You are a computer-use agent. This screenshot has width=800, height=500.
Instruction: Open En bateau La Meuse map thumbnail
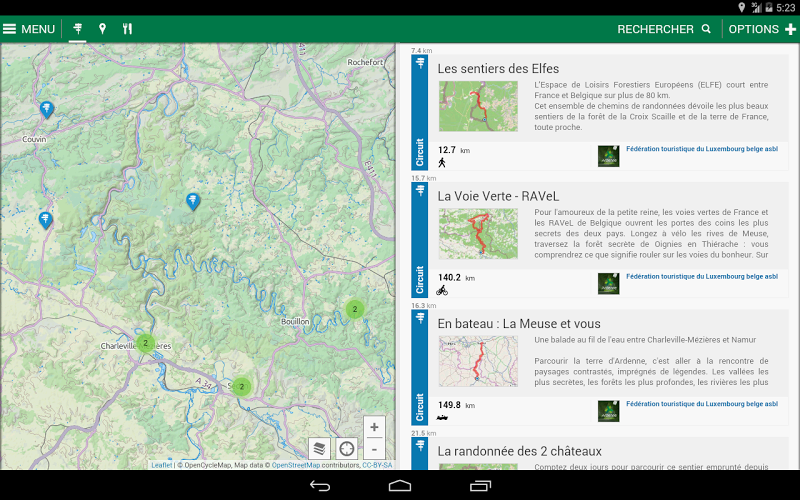tap(478, 361)
